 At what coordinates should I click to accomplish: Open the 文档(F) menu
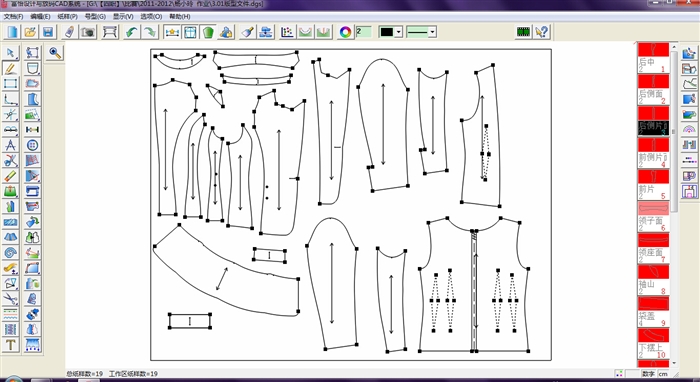tap(13, 17)
